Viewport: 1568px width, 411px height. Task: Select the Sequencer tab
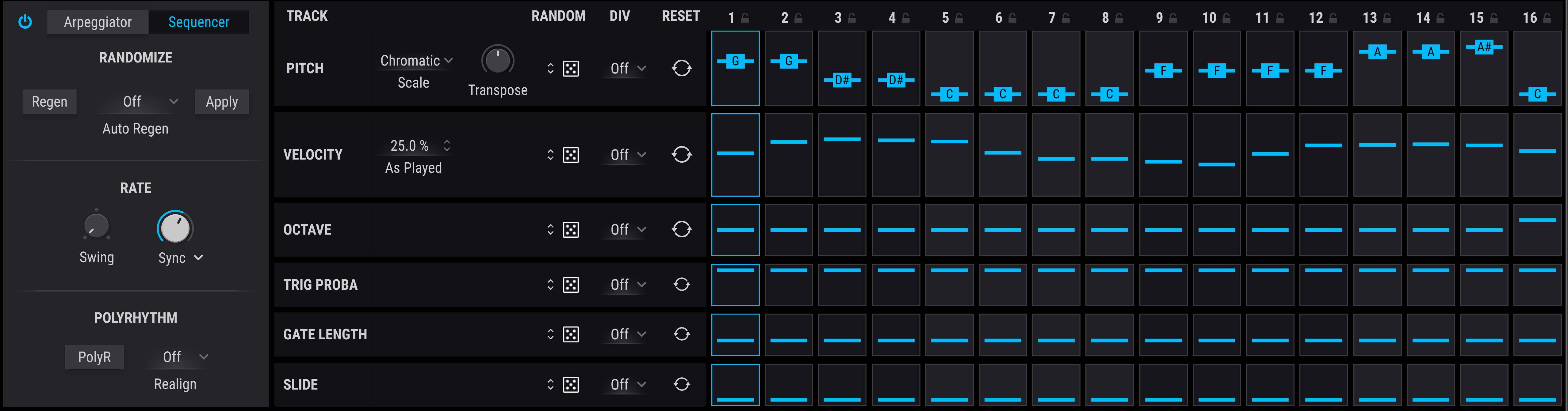tap(199, 22)
